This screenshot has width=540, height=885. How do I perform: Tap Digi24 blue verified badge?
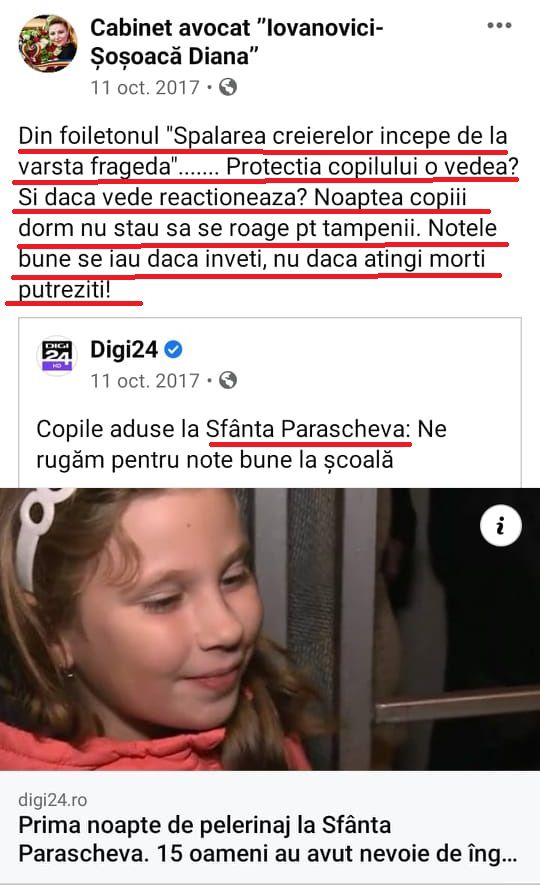click(173, 350)
